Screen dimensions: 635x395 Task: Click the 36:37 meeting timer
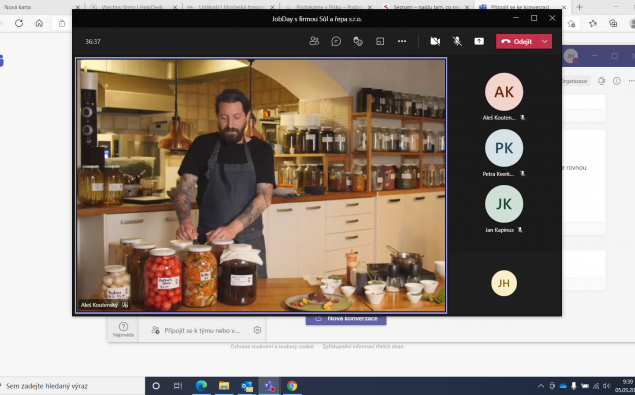(93, 41)
